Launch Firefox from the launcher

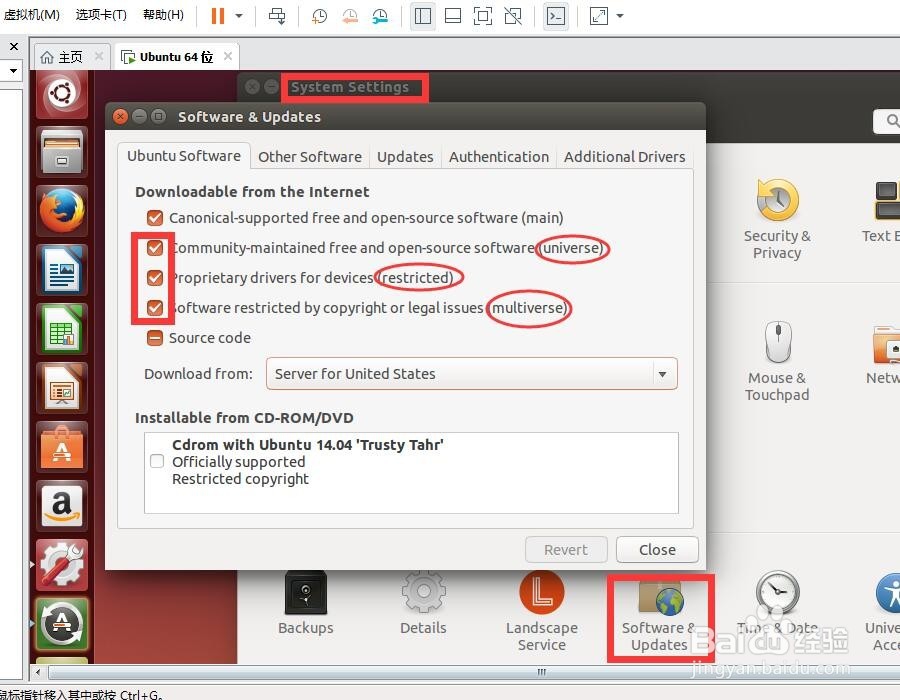pos(62,211)
